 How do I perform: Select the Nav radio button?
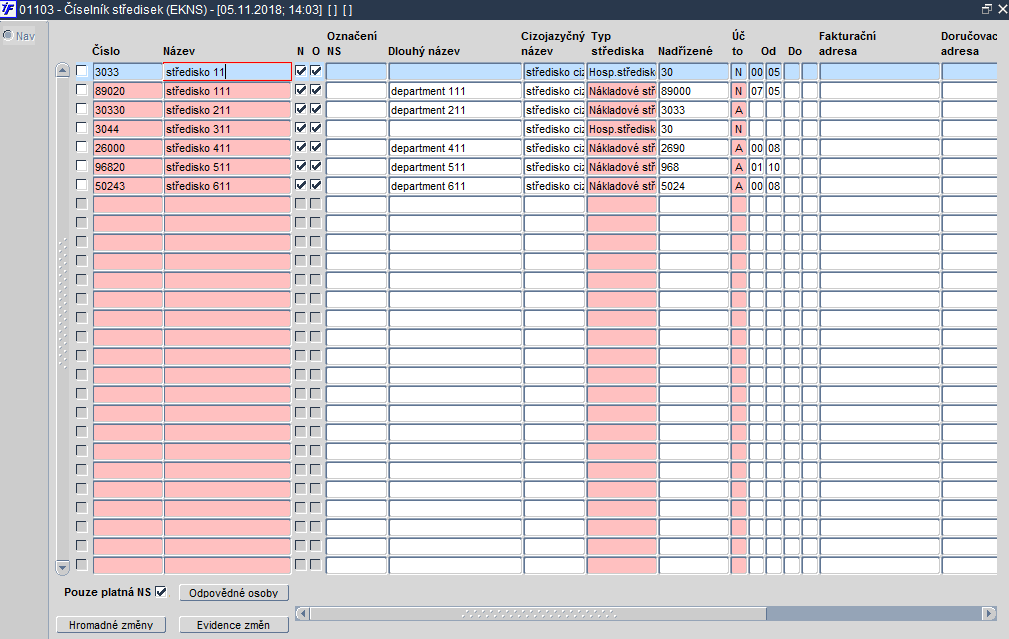coord(8,35)
